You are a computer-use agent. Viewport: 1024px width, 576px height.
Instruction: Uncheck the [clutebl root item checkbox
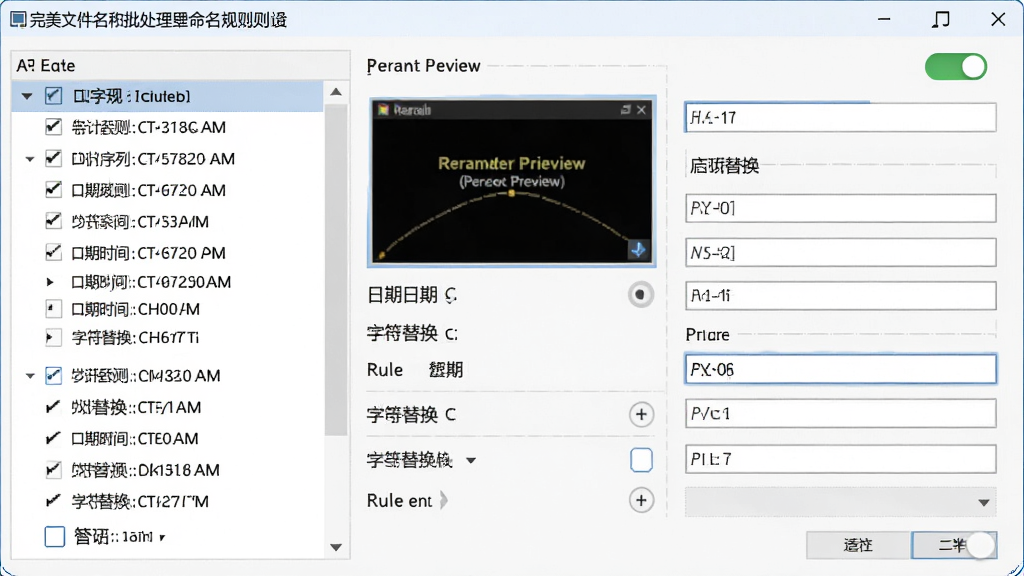[x=54, y=96]
